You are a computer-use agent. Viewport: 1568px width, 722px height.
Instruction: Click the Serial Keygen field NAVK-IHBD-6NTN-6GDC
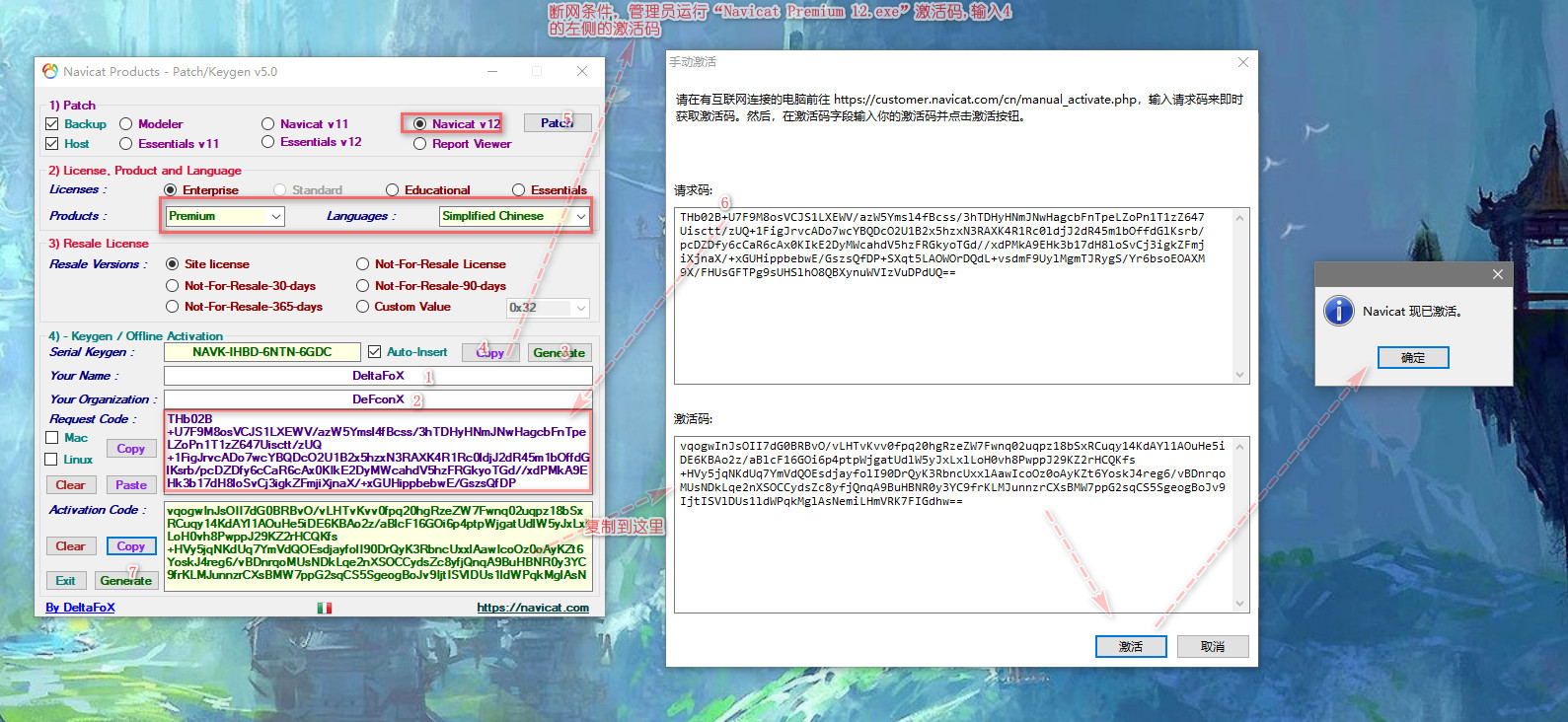pyautogui.click(x=262, y=352)
